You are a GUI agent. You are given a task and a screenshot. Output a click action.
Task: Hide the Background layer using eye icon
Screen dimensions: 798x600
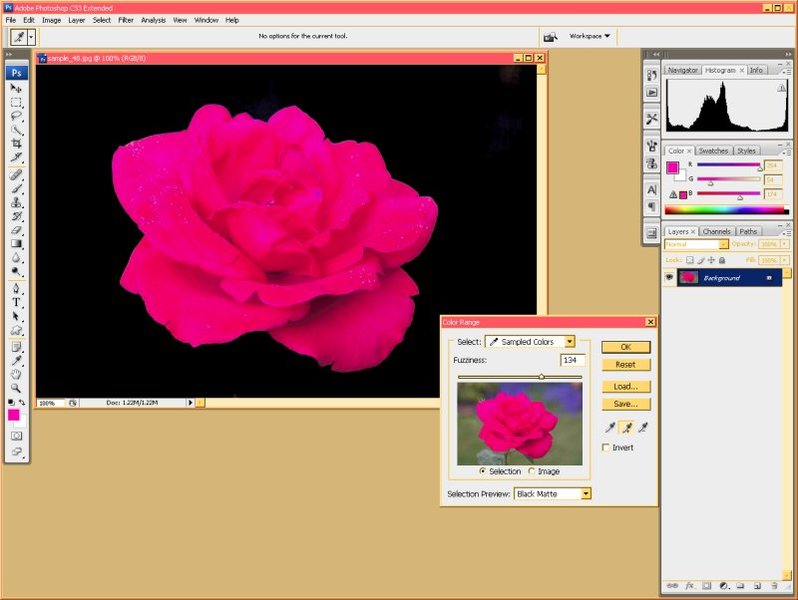pos(670,277)
